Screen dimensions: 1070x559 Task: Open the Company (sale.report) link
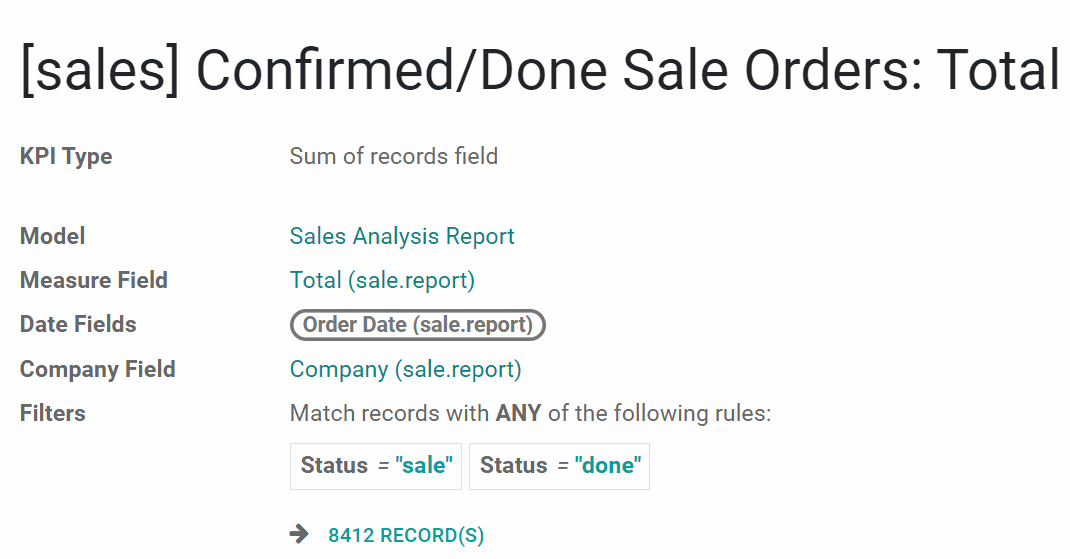(x=405, y=369)
